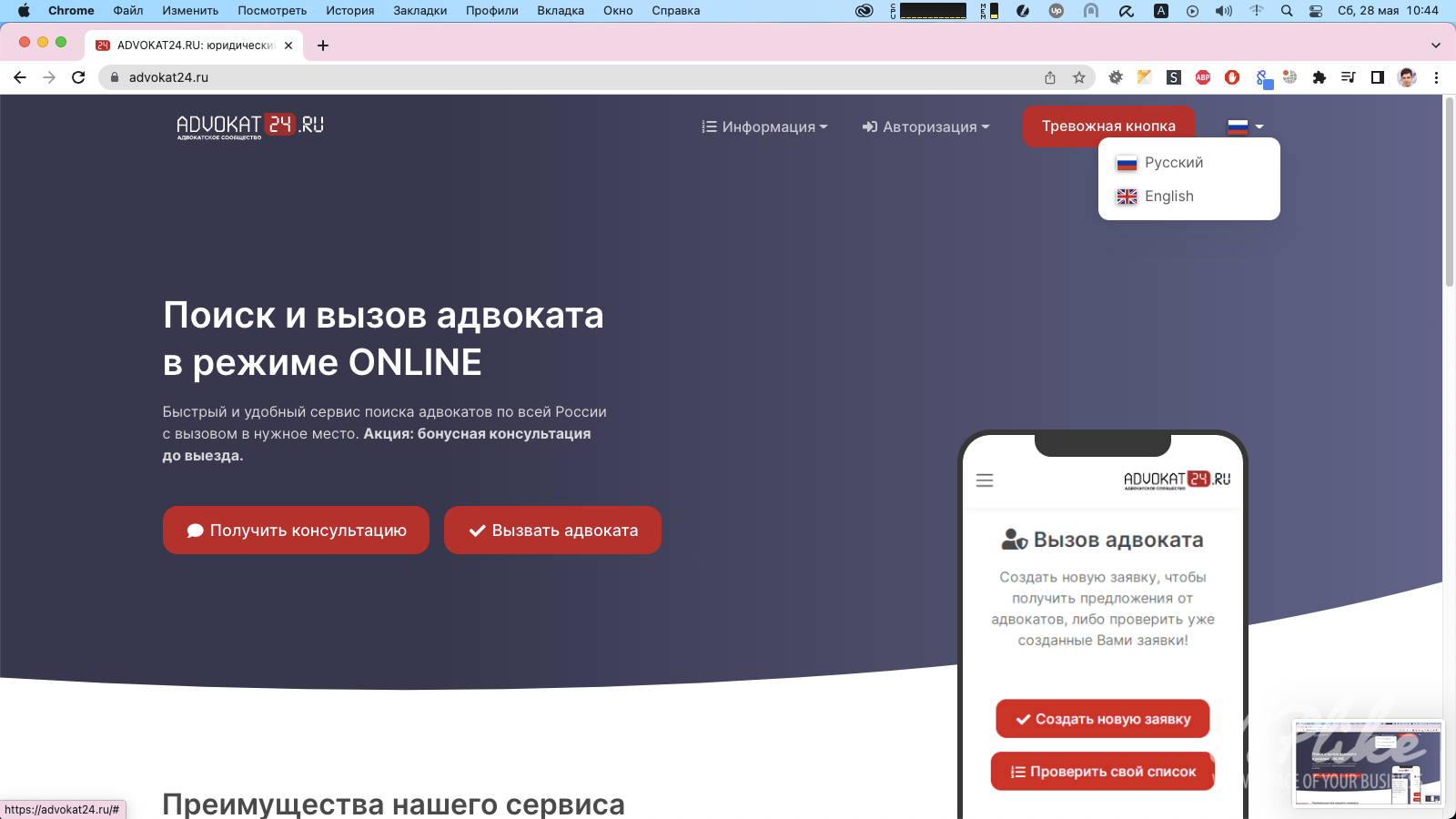Open the Закладки menu

click(x=420, y=11)
